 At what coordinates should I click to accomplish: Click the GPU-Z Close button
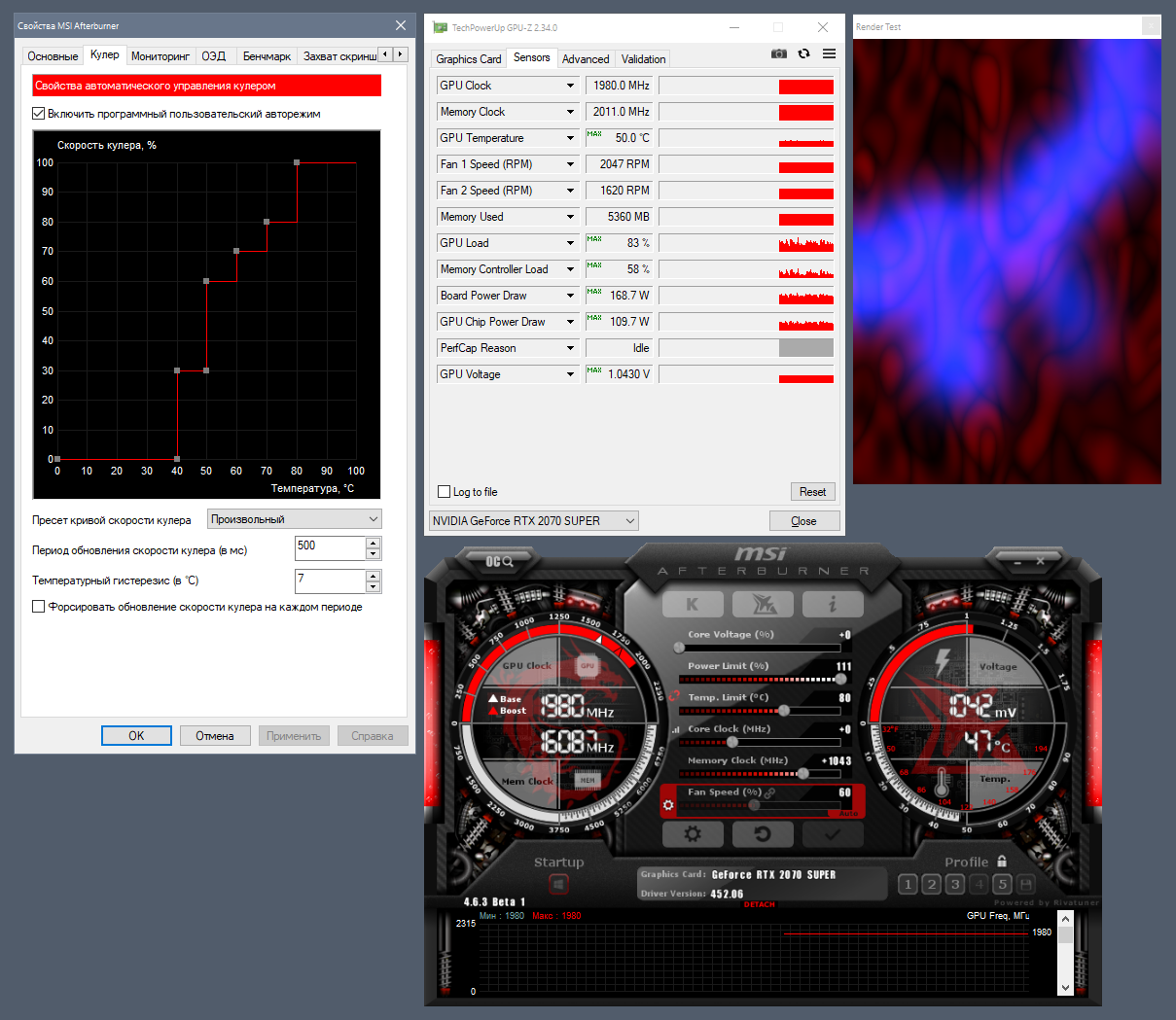tap(803, 521)
